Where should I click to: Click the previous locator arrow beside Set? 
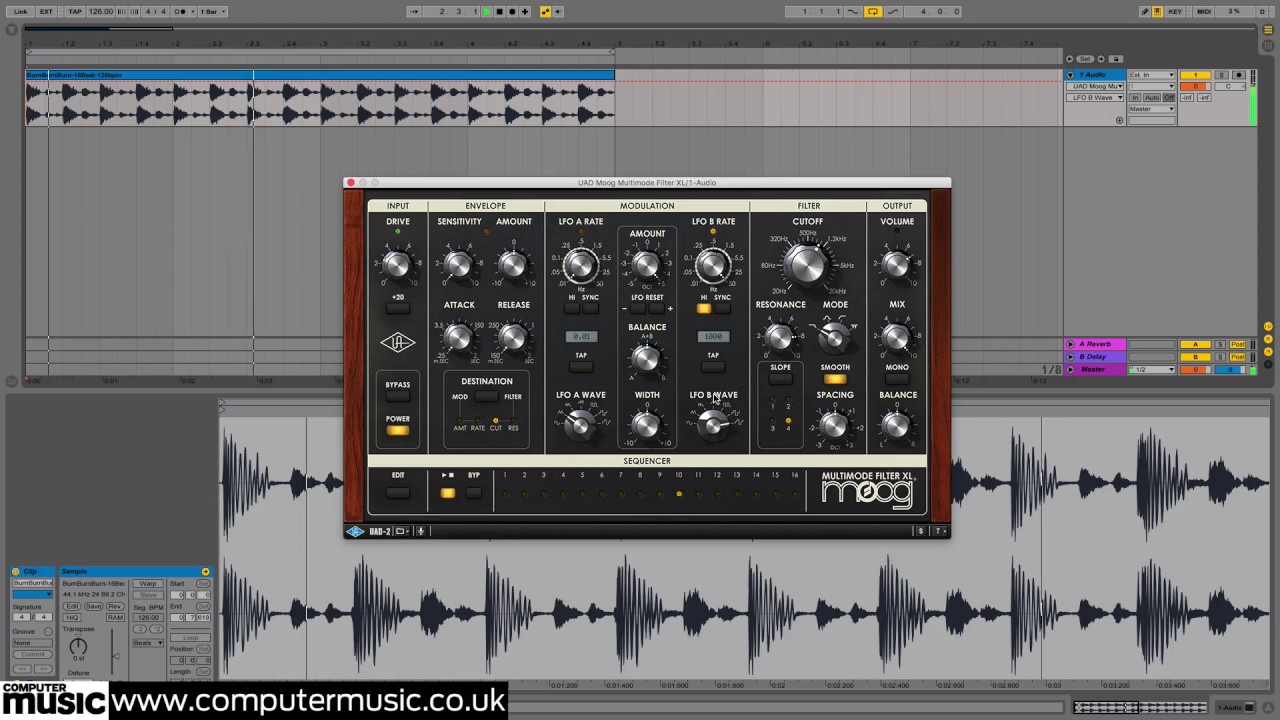pyautogui.click(x=1071, y=59)
